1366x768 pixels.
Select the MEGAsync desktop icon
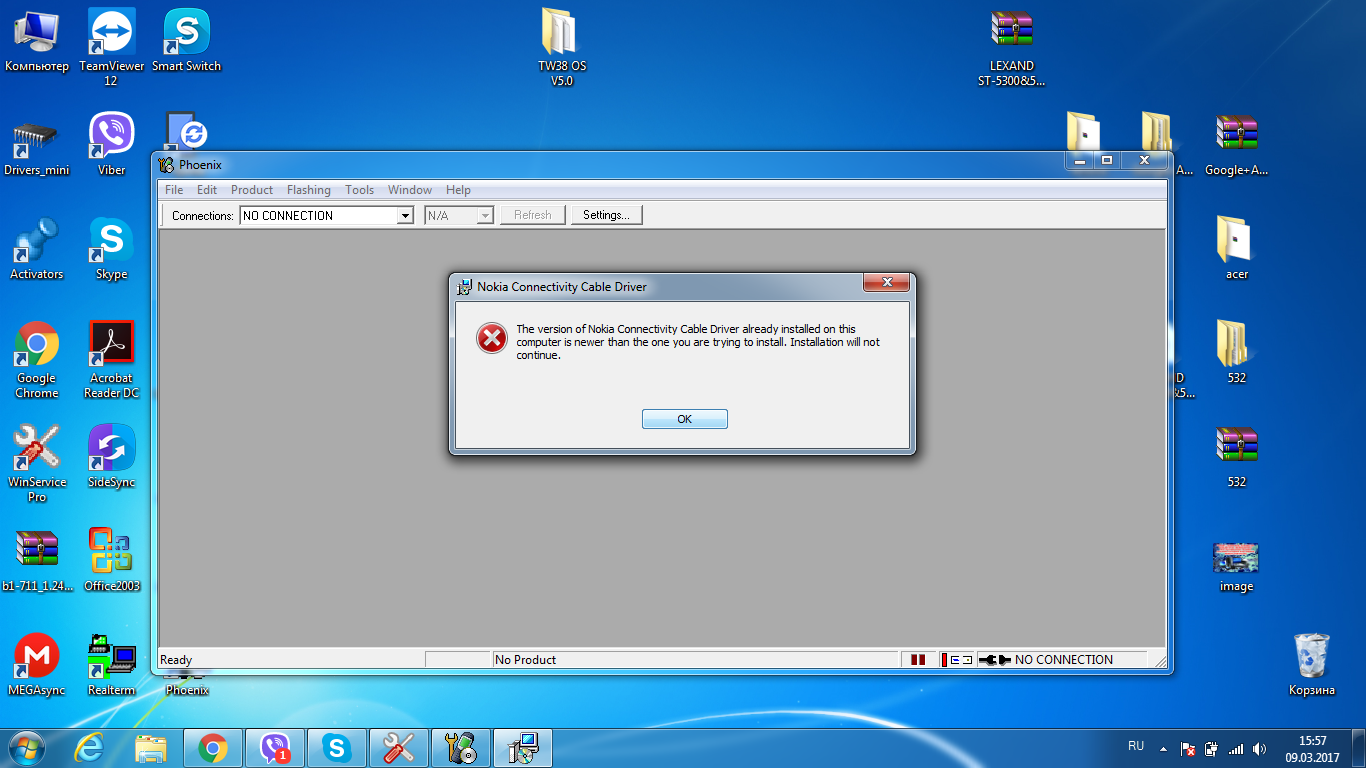pos(37,665)
